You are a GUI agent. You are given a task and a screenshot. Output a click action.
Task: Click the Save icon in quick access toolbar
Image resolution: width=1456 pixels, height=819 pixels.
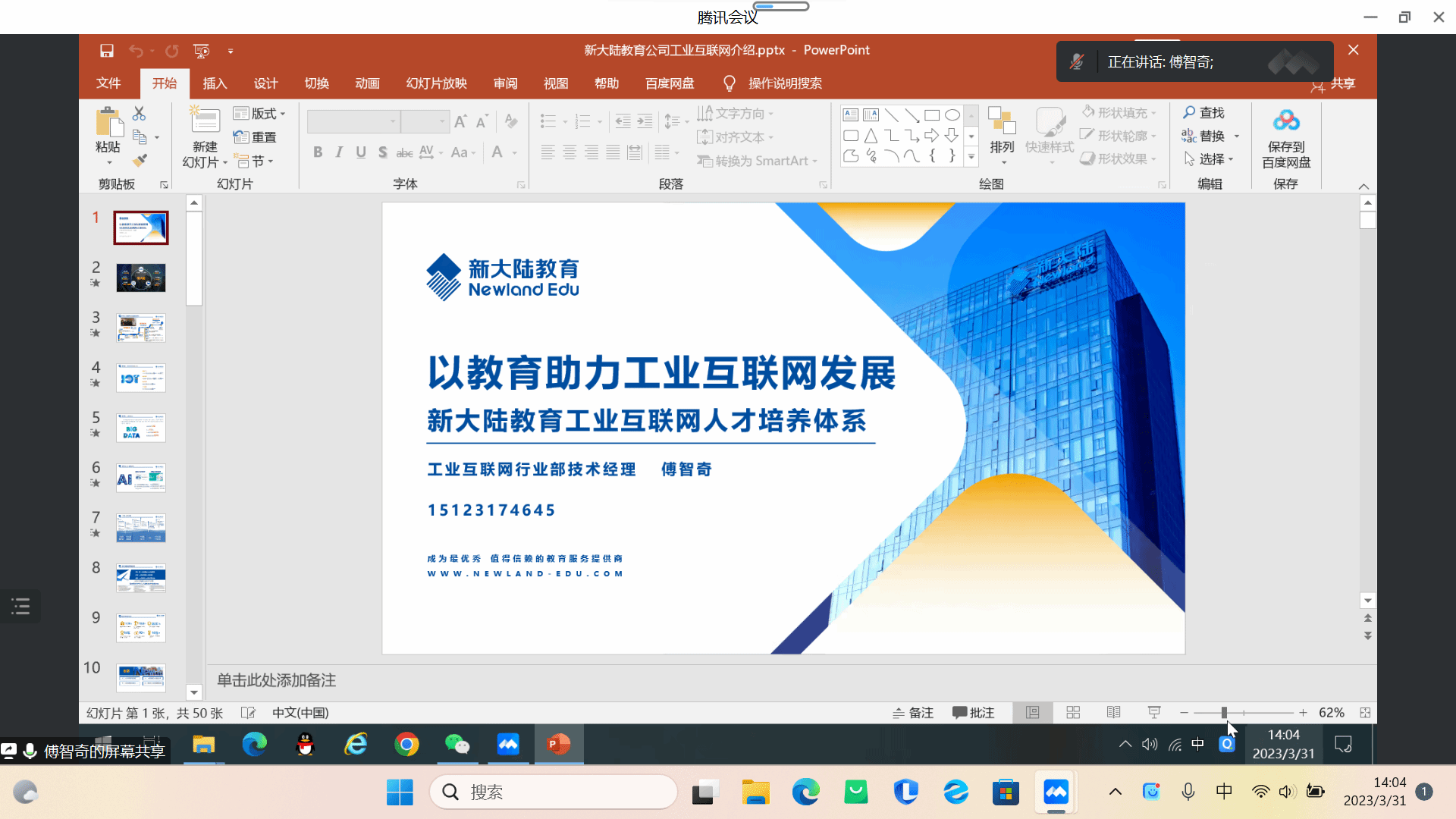tap(106, 51)
